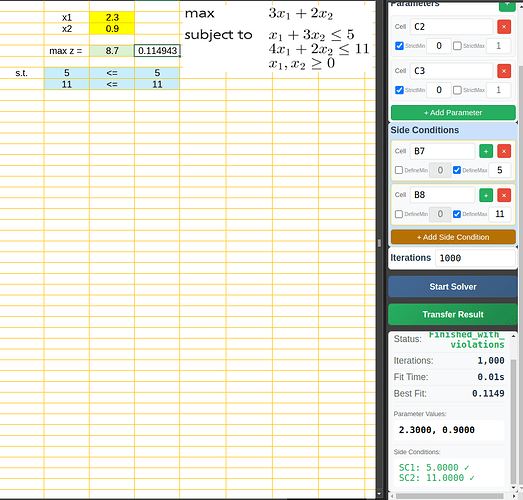Toggle StrictMin checkbox for cell C2
This screenshot has height=500, width=523.
pos(399,46)
